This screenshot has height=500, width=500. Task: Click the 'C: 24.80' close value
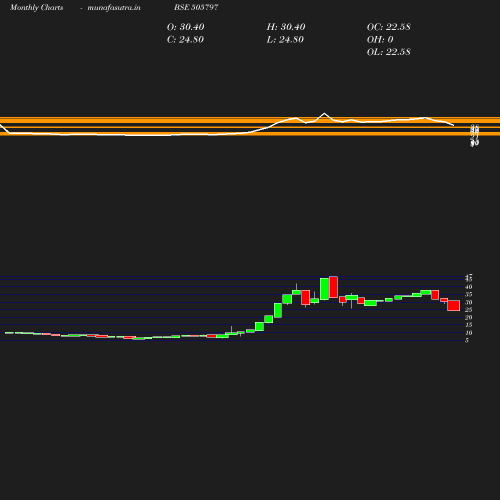pyautogui.click(x=185, y=40)
